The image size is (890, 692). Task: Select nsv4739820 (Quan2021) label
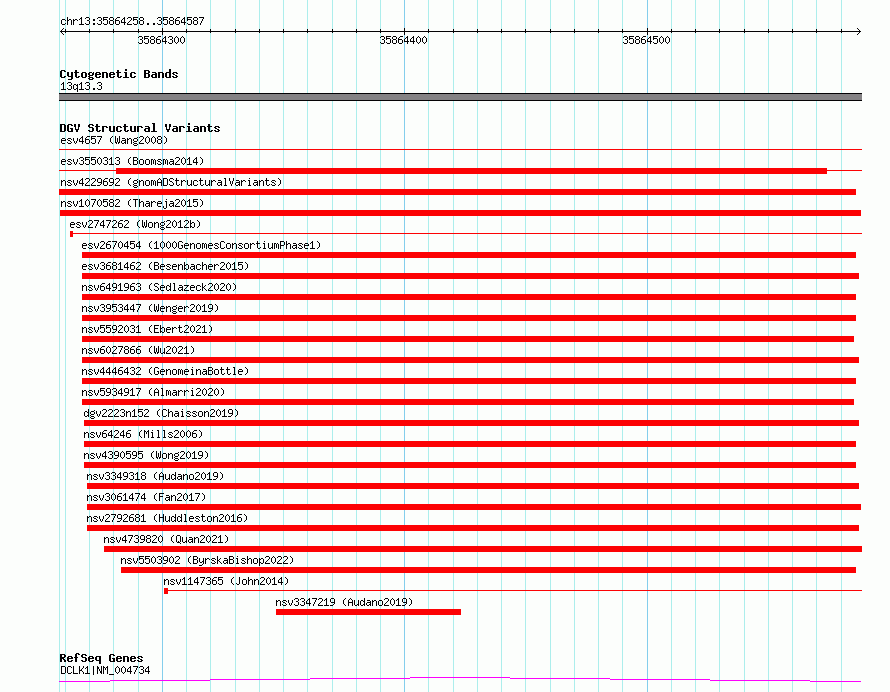click(x=166, y=539)
